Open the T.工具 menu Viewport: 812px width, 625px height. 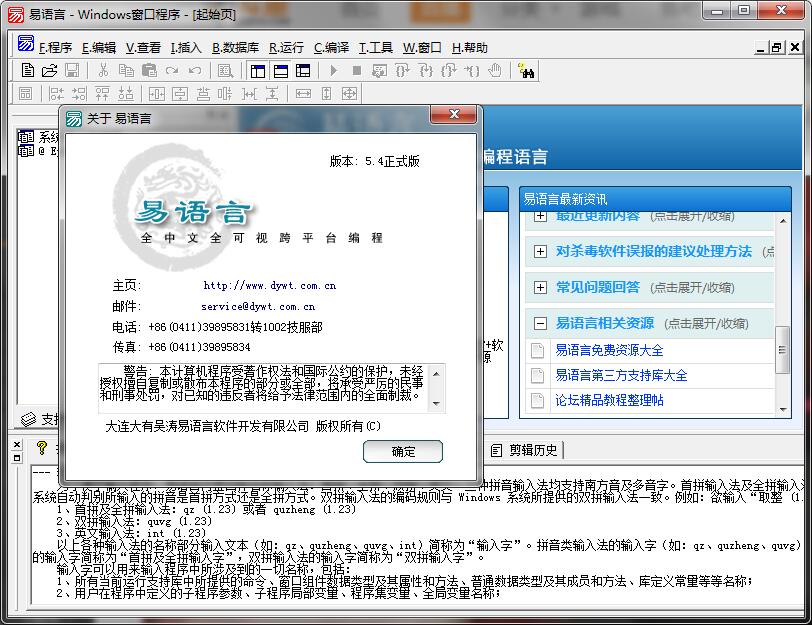375,48
